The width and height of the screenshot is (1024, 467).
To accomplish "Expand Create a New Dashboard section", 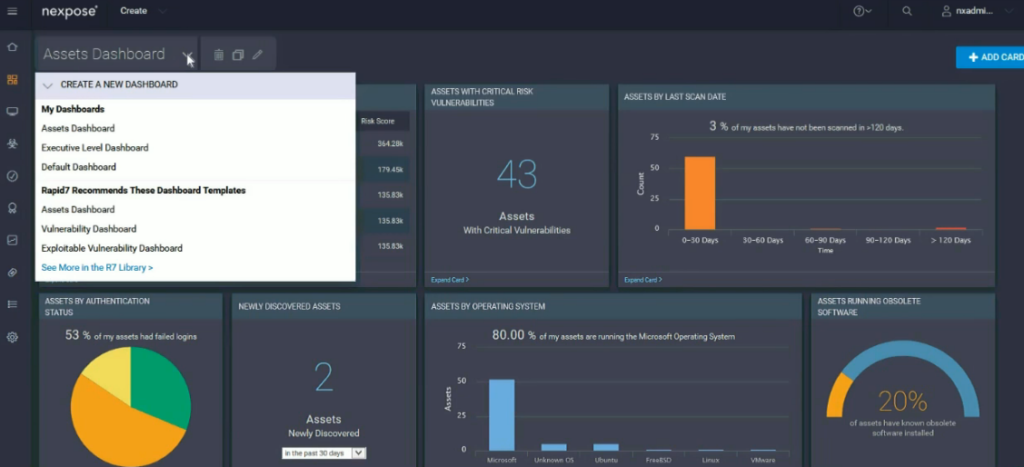I will [119, 85].
